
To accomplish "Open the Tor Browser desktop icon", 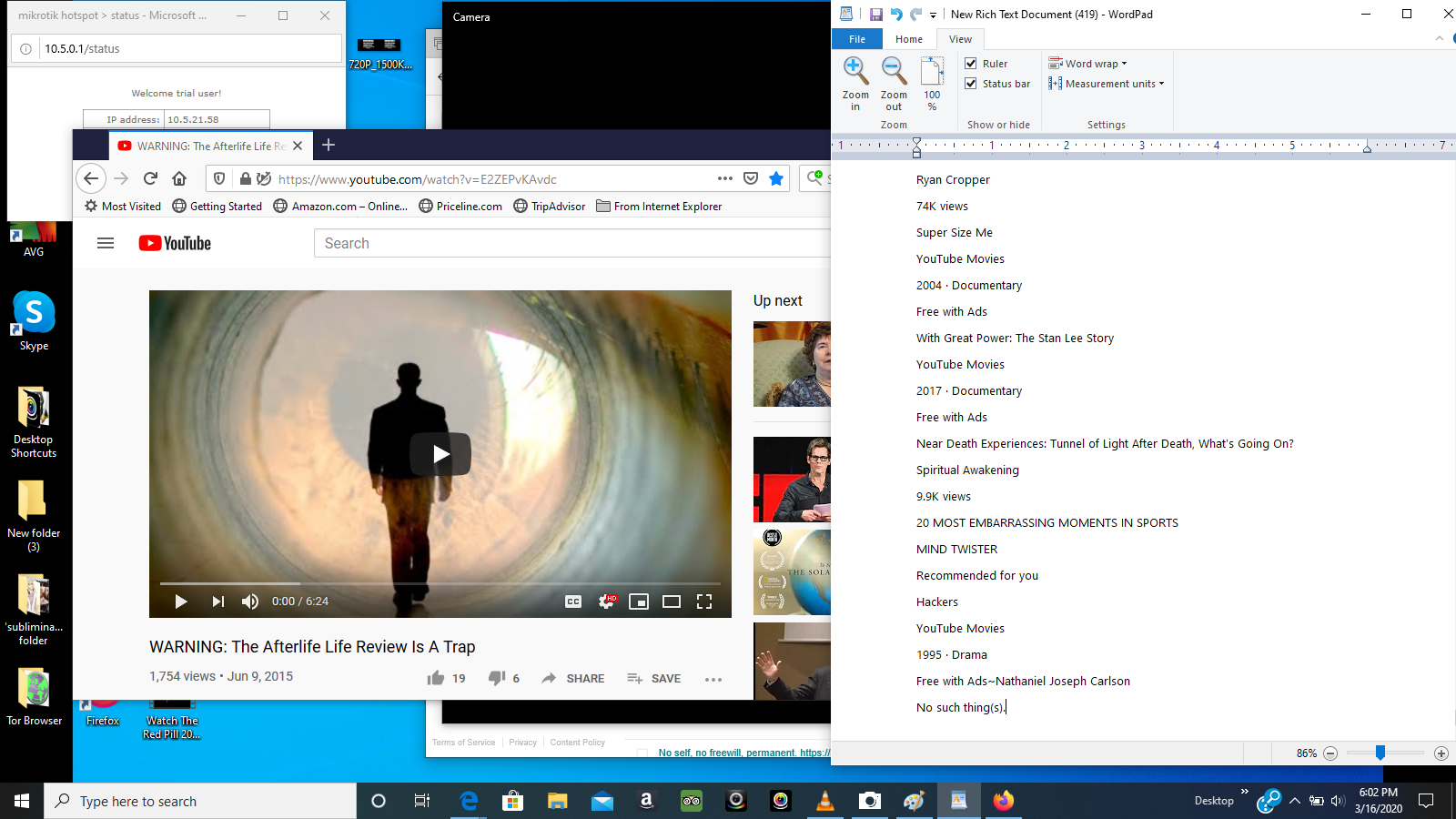I will [x=35, y=697].
